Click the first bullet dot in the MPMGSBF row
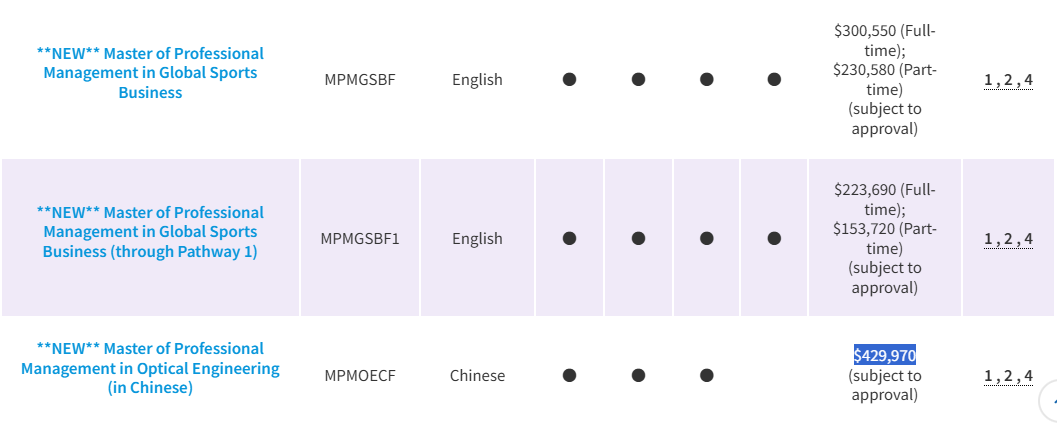The width and height of the screenshot is (1057, 433). tap(570, 80)
